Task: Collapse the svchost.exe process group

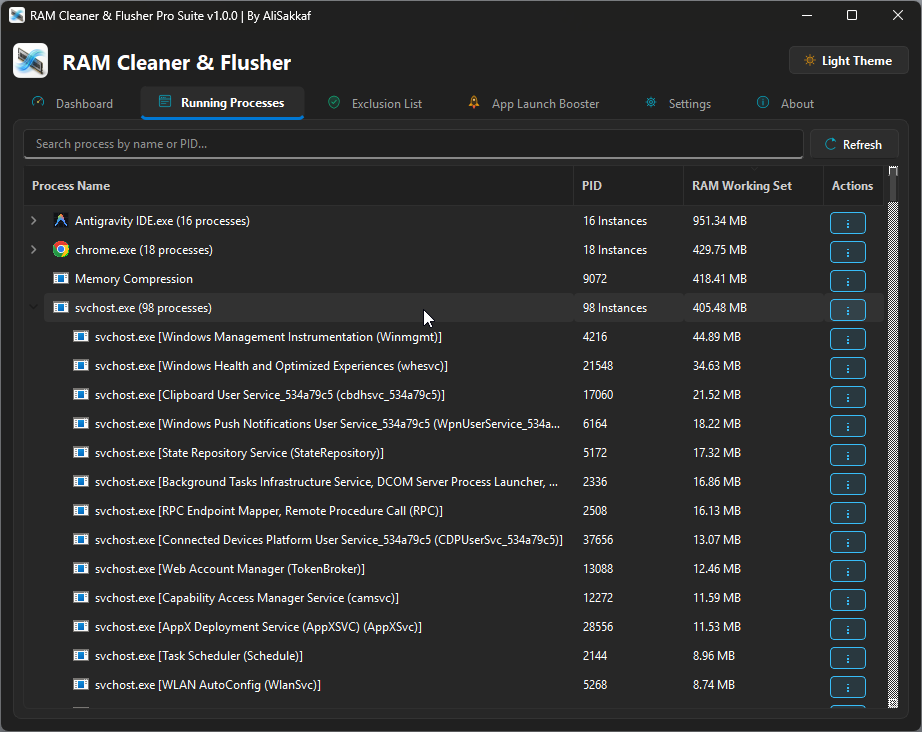Action: 34,307
